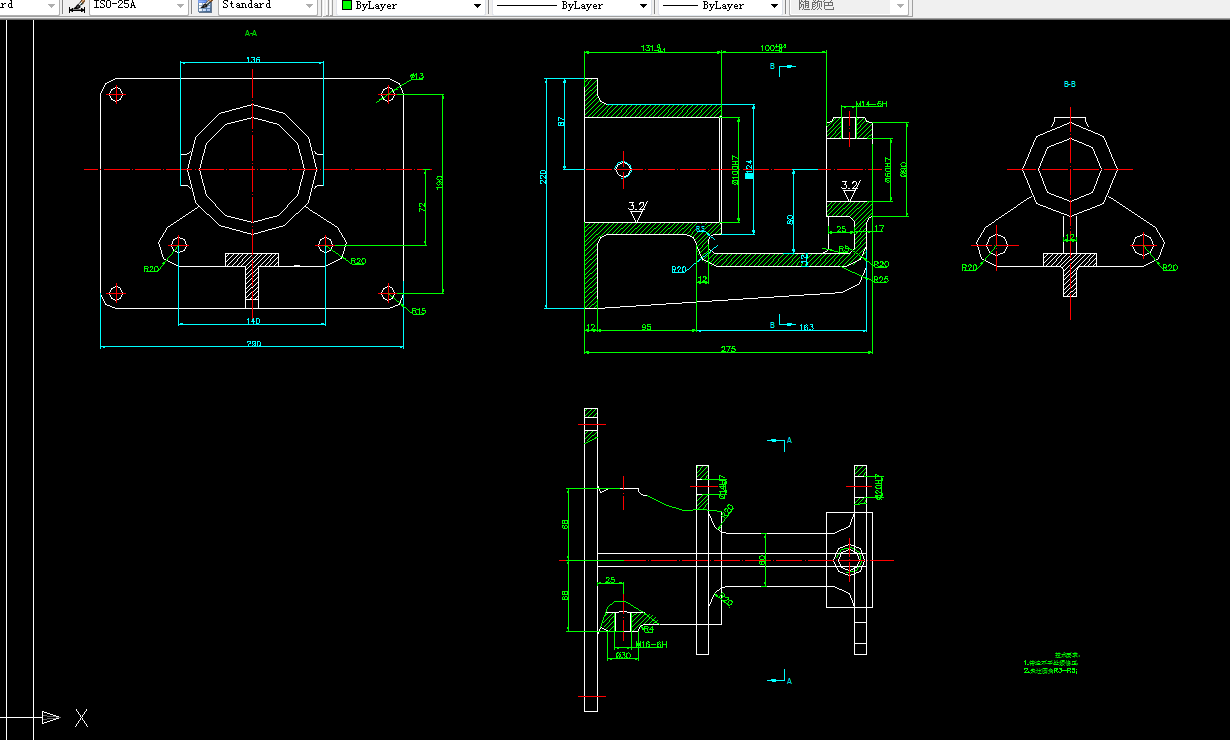
Task: Select the 131.5 toleranced dimension text
Action: (x=653, y=47)
